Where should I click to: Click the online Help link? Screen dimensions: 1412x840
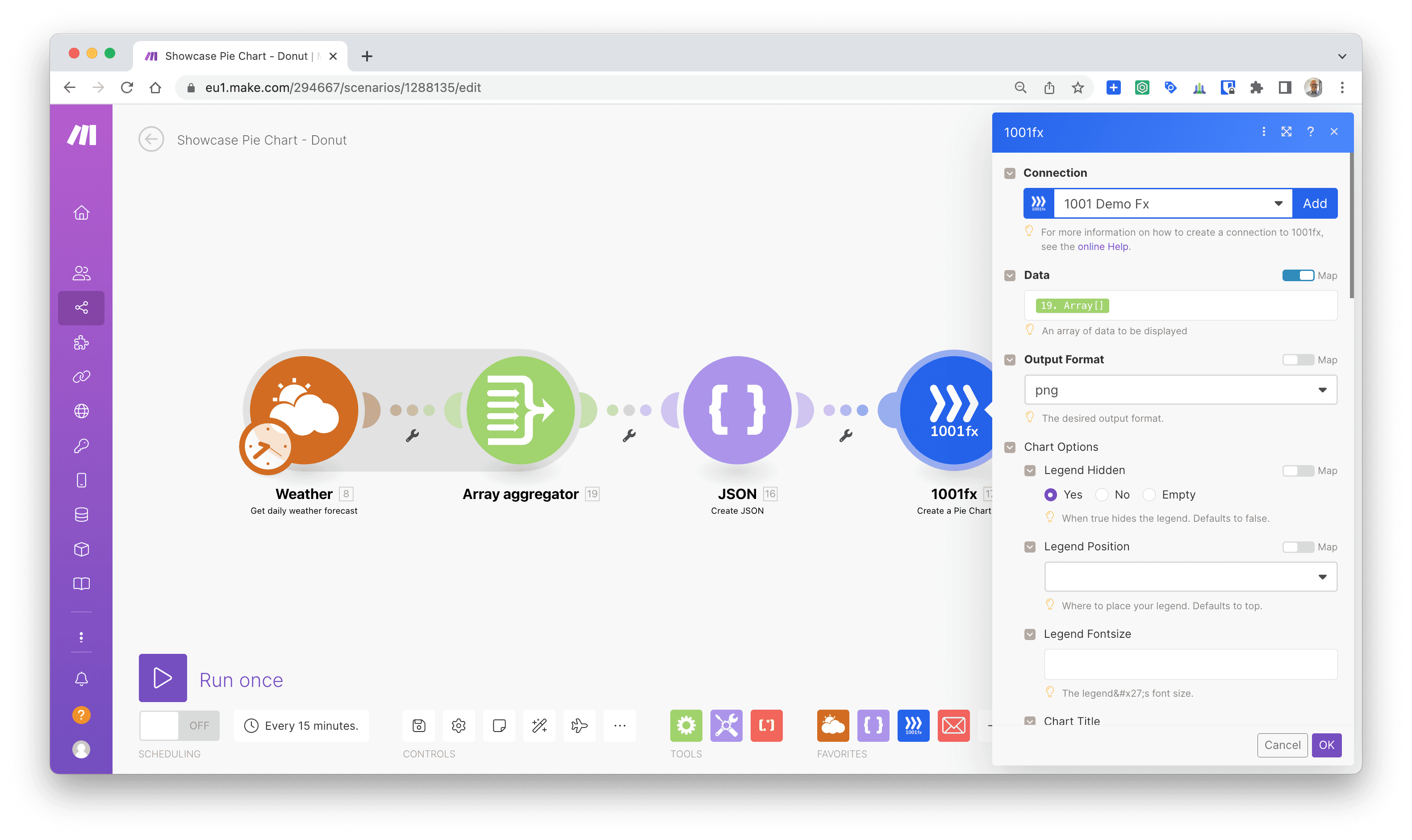1103,247
